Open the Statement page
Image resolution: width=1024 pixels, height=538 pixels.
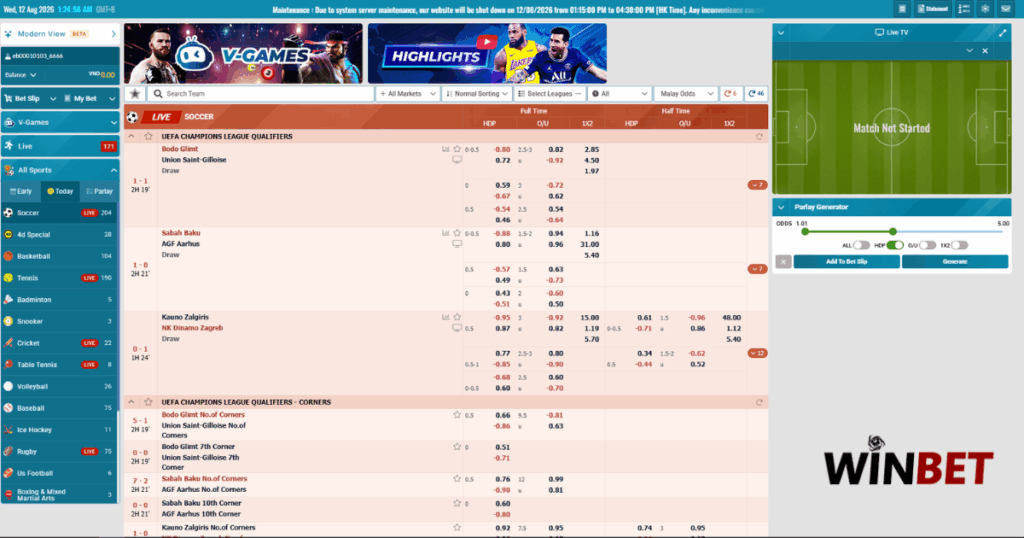coord(933,9)
